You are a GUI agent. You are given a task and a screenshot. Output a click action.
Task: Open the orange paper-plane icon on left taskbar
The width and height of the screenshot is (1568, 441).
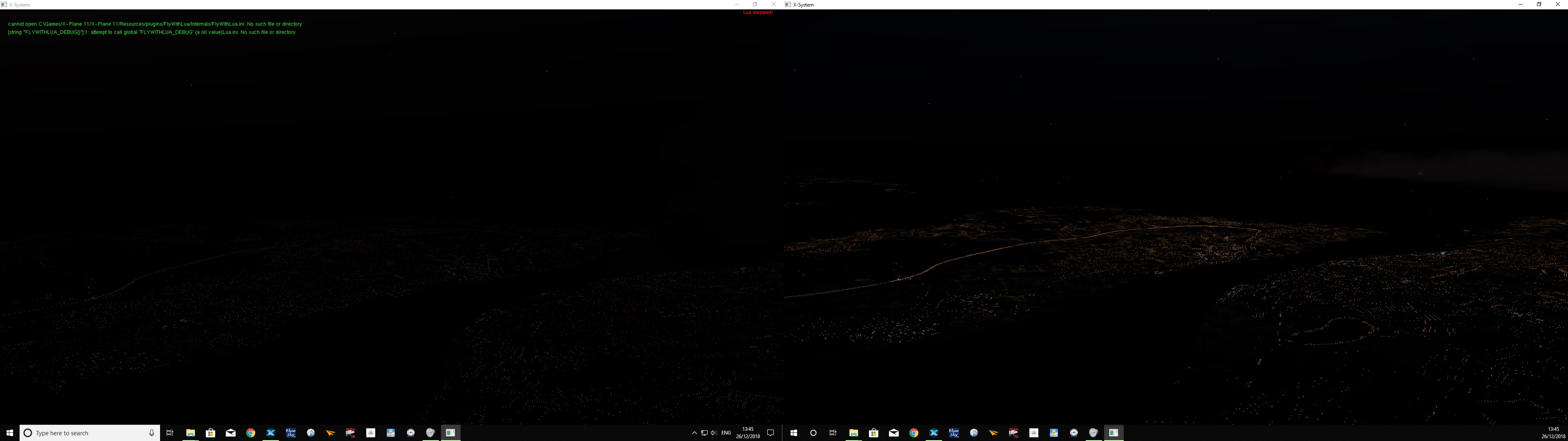point(330,432)
